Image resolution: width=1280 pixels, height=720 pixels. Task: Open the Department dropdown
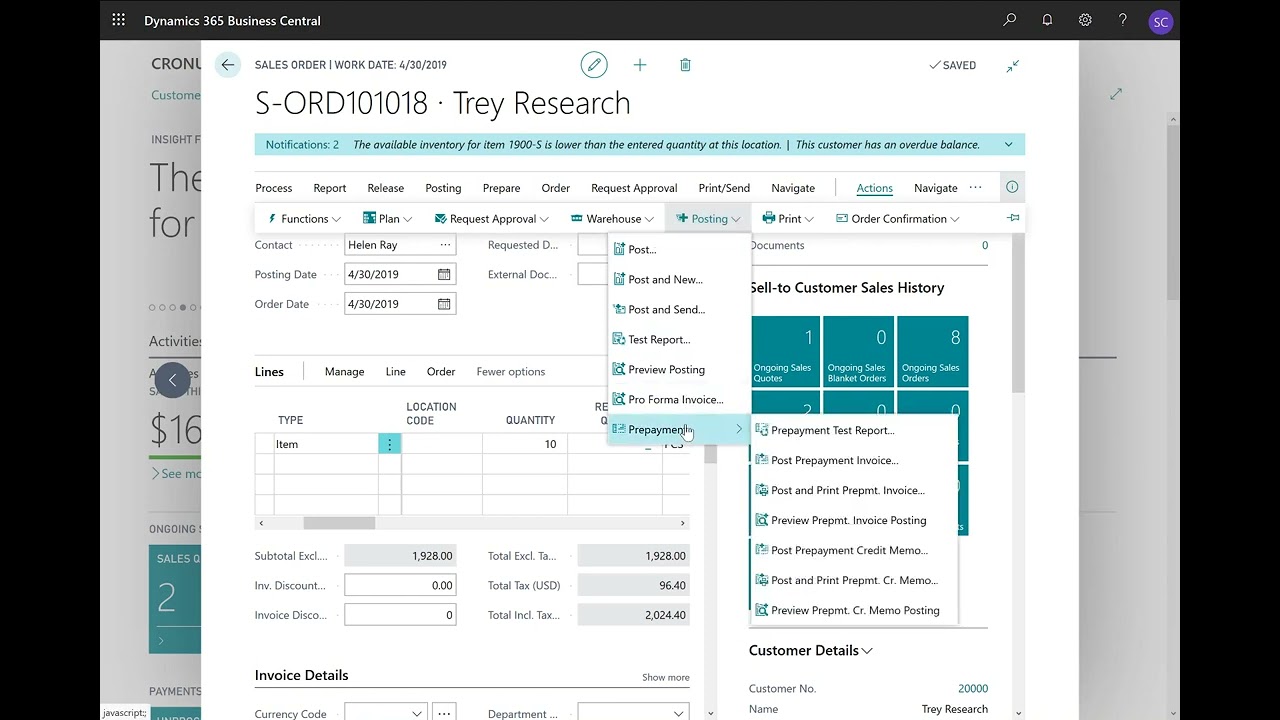click(x=679, y=714)
